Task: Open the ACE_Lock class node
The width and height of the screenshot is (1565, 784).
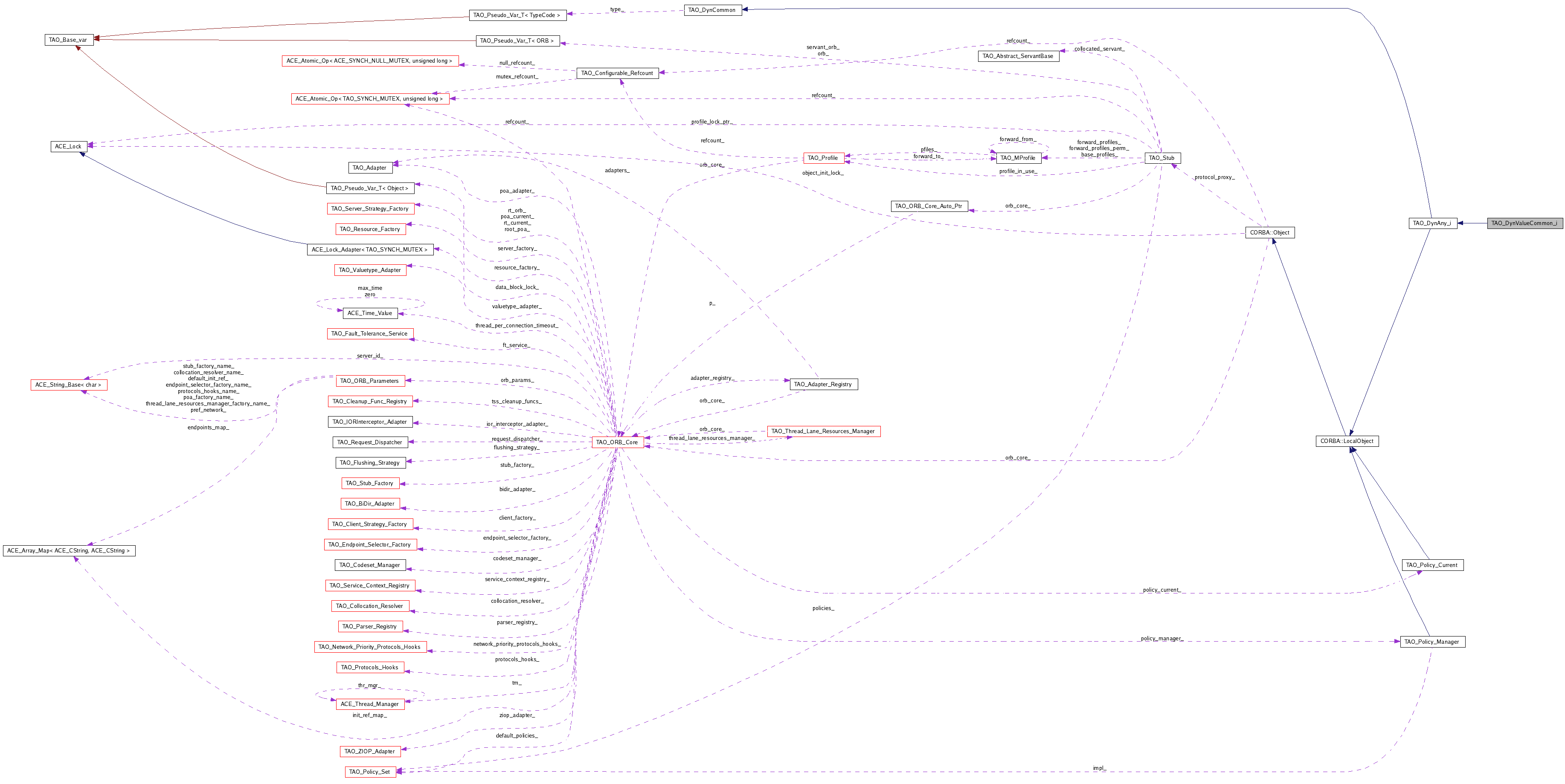Action: [68, 146]
